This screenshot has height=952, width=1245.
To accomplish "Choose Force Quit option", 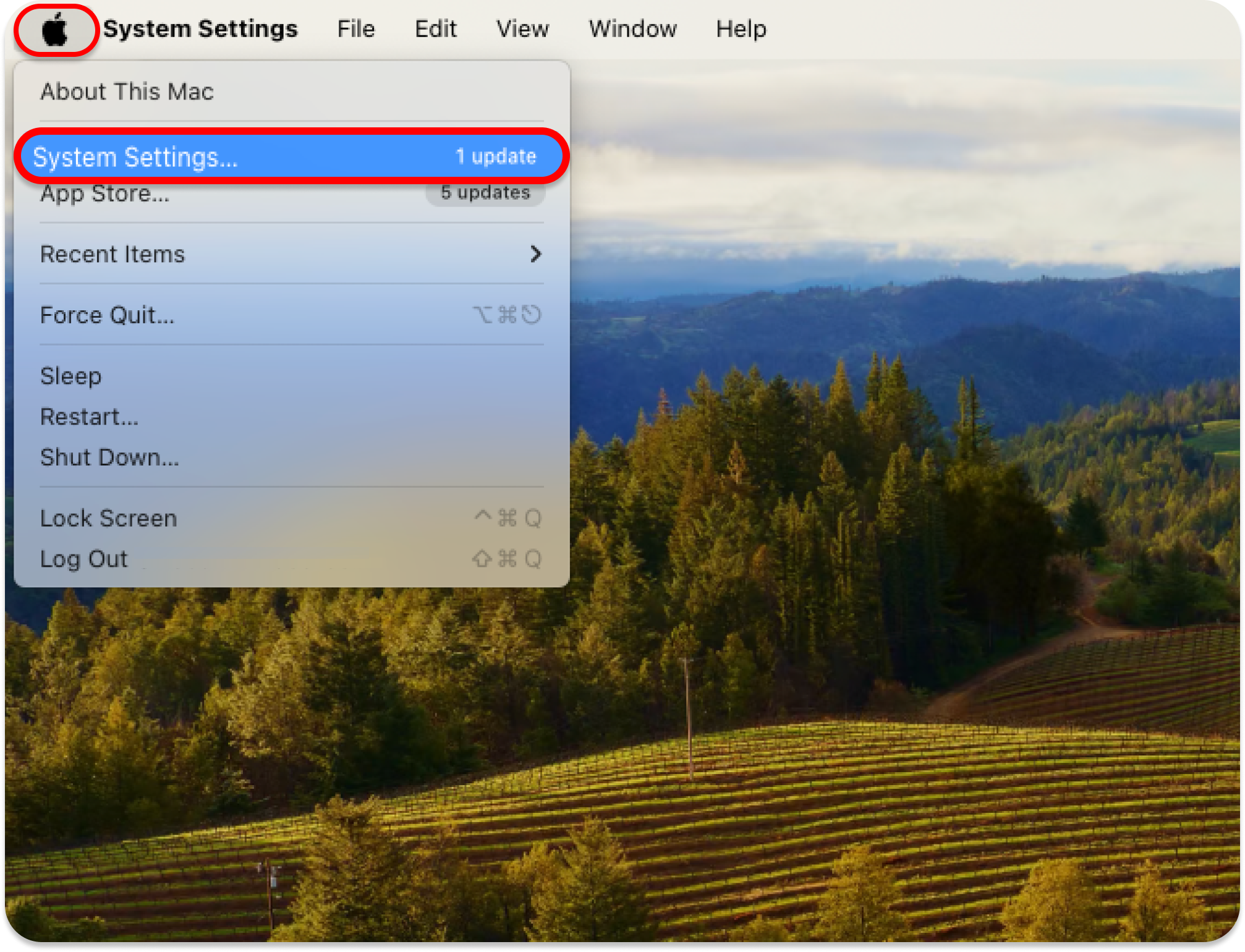I will (x=107, y=315).
